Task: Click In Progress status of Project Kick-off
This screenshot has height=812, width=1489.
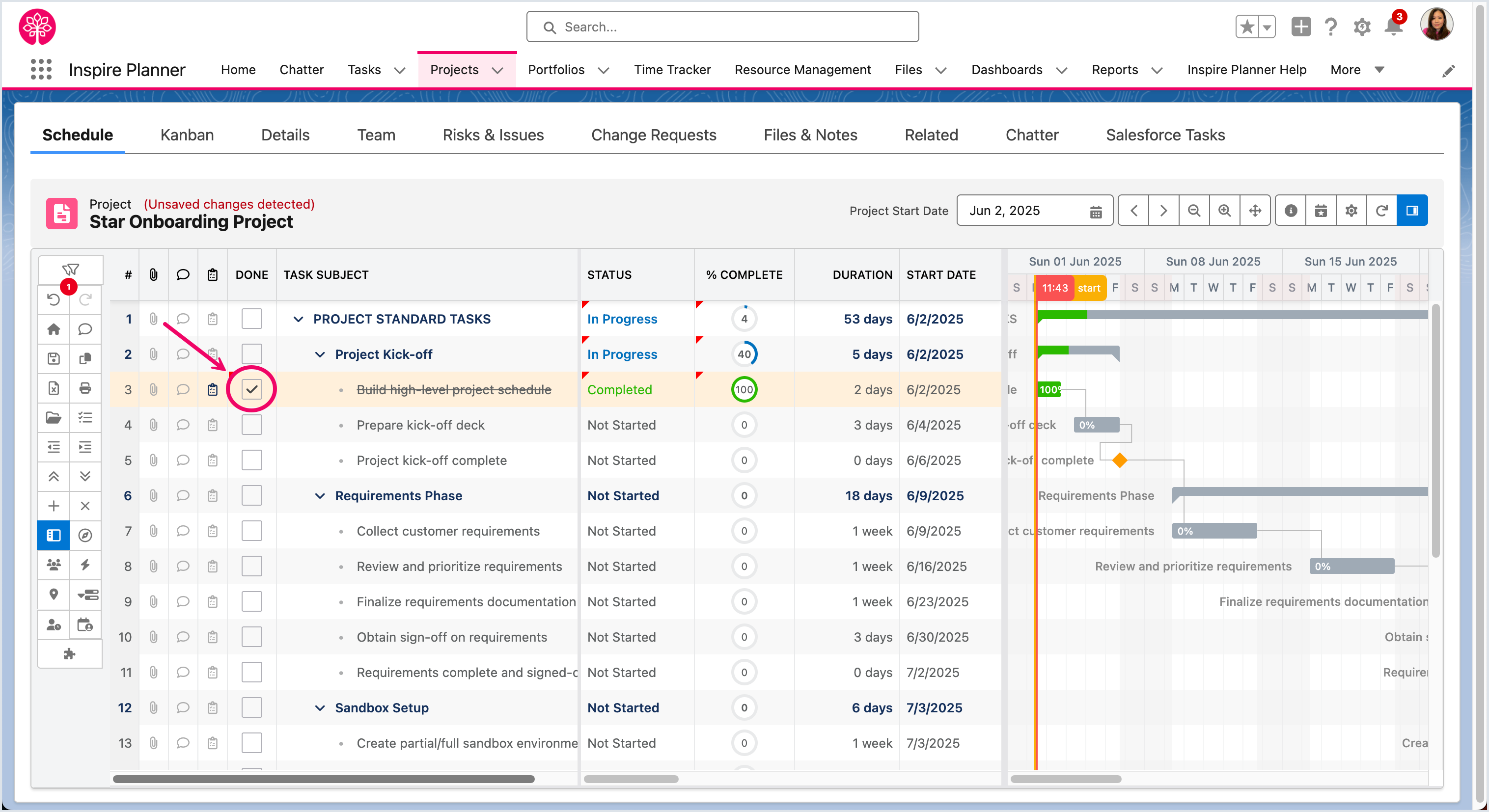Action: [x=622, y=354]
